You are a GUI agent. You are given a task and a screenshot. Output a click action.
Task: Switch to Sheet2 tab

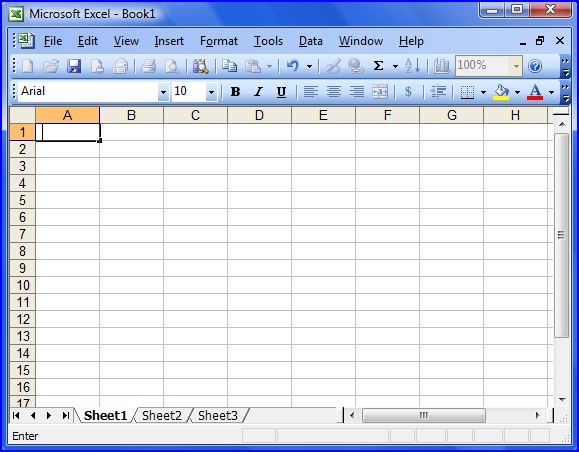point(162,415)
